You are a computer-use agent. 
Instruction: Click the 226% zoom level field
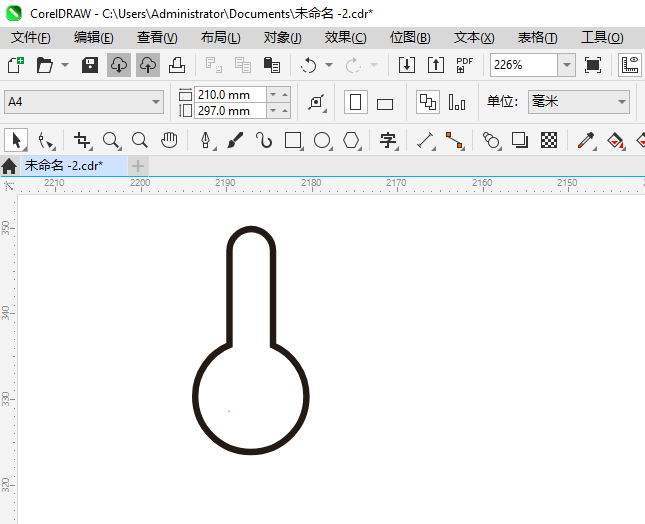[x=524, y=65]
